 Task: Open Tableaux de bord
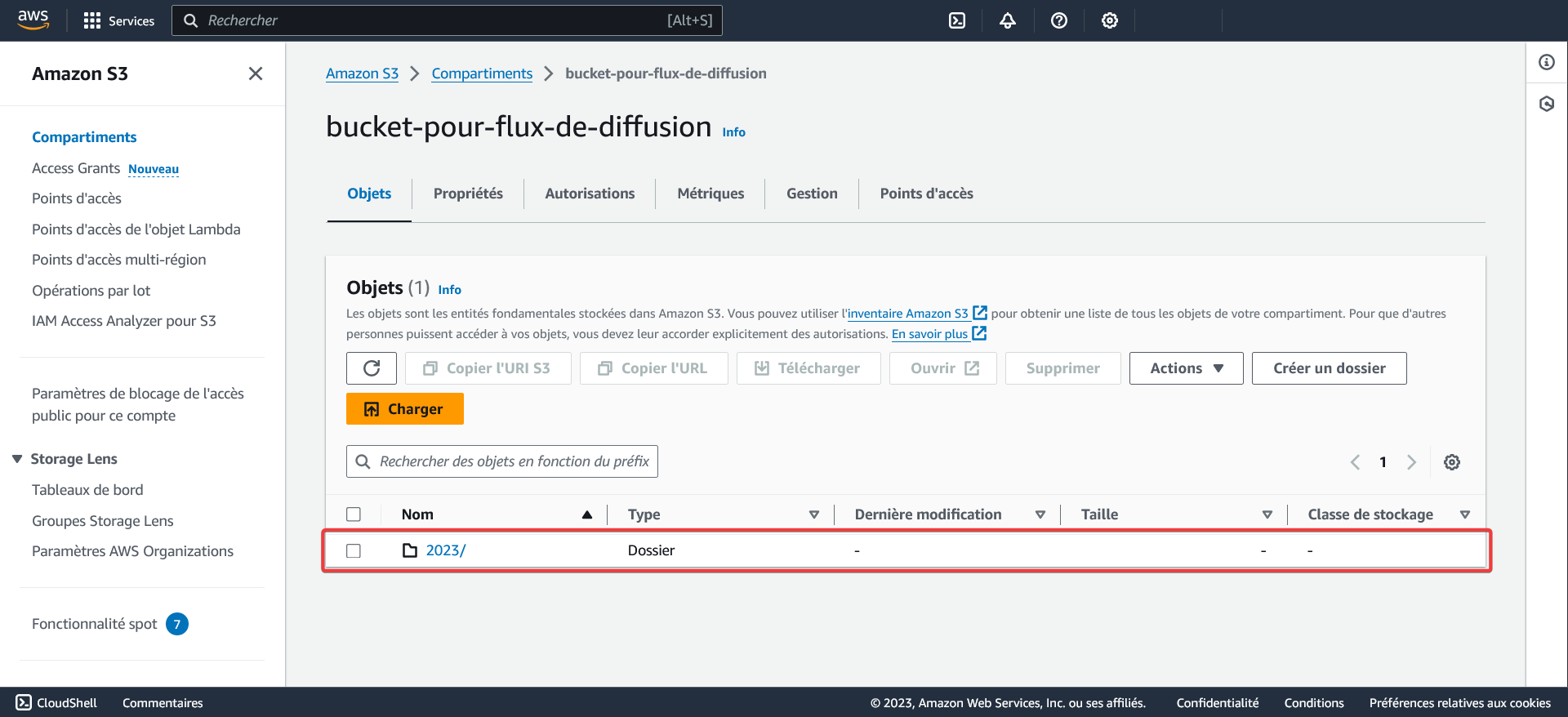tap(87, 490)
